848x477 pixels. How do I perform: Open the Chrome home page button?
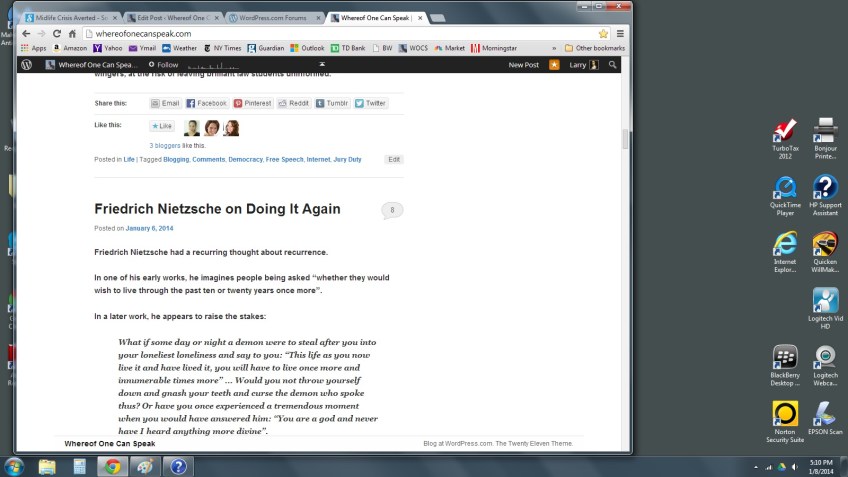[x=73, y=33]
